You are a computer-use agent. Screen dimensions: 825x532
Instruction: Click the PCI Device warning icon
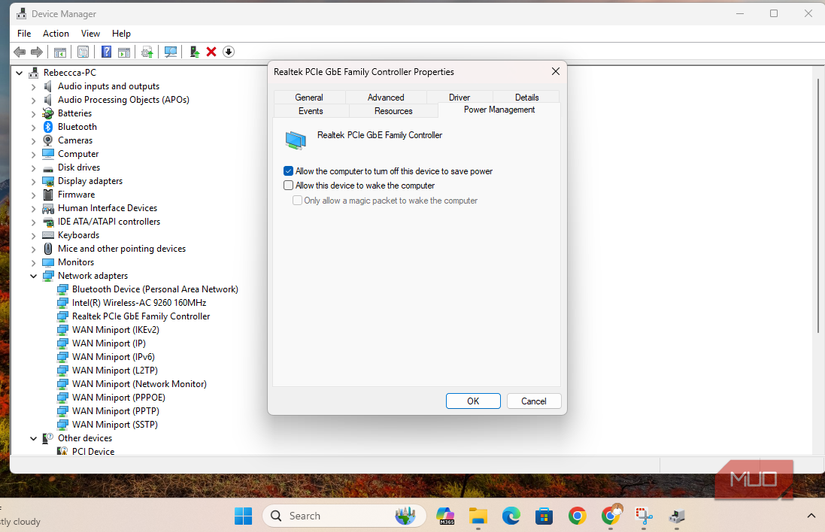(x=62, y=451)
